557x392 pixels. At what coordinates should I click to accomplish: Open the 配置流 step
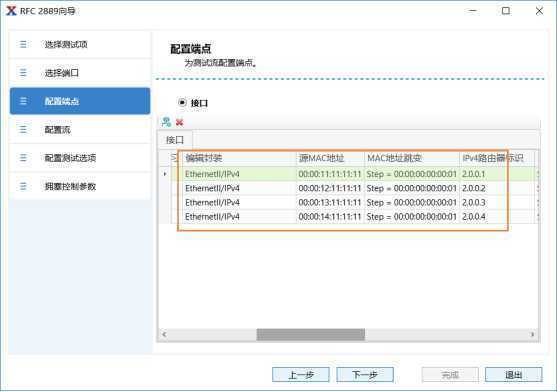[x=80, y=130]
